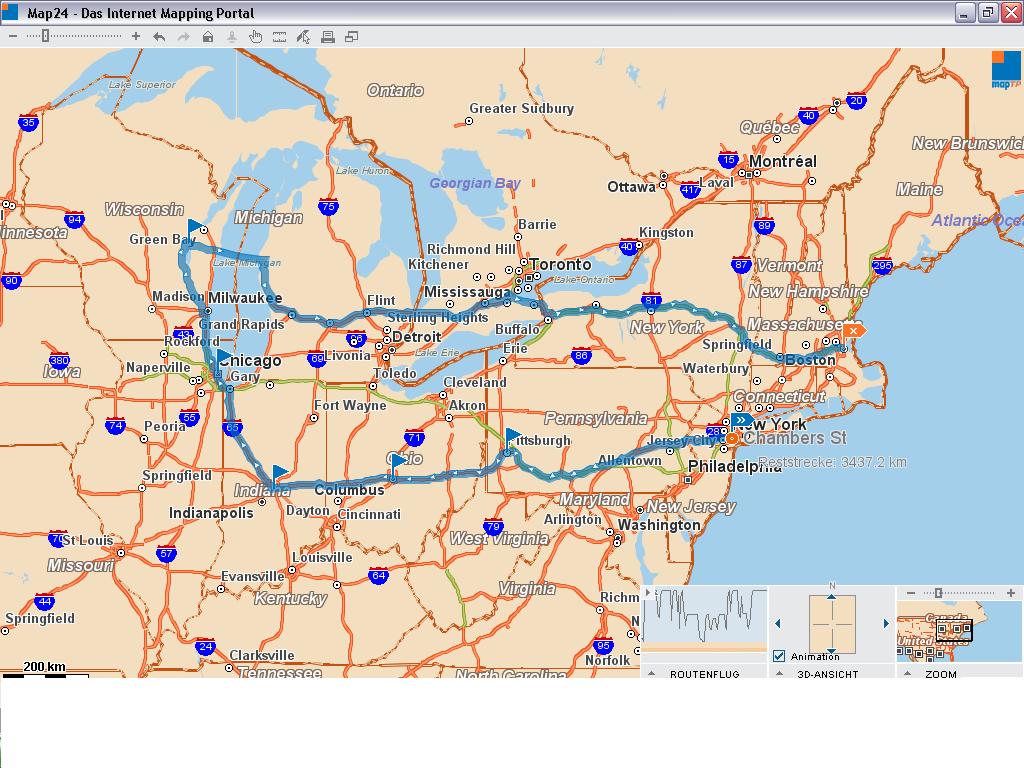Rotate 3D view right with right arrow
Image resolution: width=1024 pixels, height=768 pixels.
886,624
